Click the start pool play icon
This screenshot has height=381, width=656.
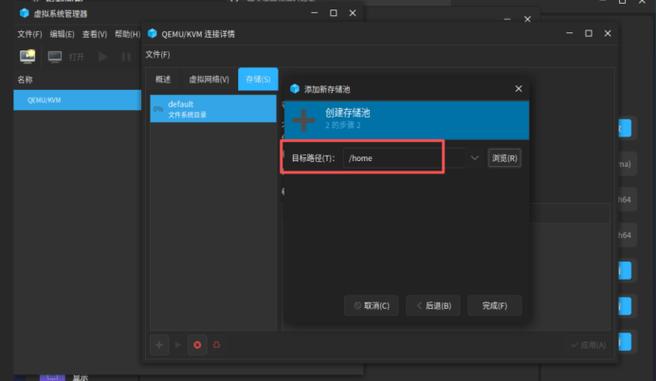click(x=178, y=345)
